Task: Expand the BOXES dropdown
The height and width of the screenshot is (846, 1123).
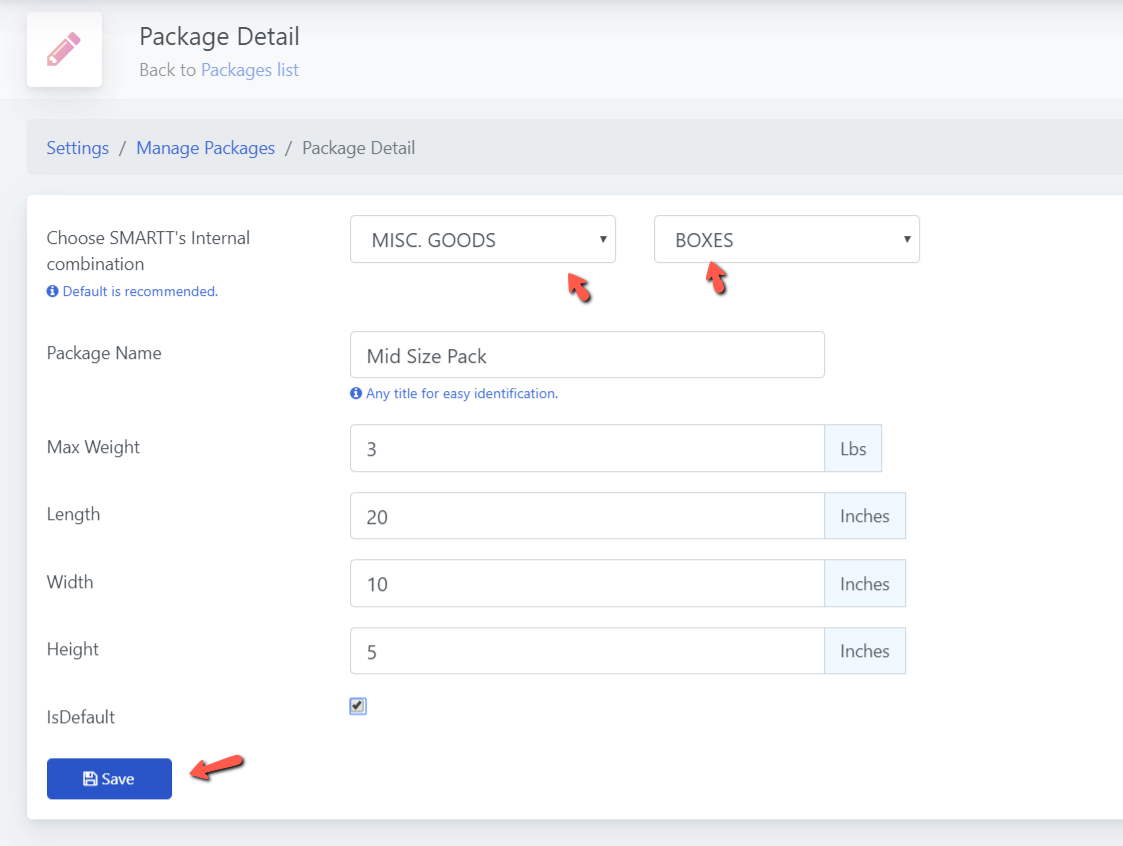Action: (x=786, y=240)
